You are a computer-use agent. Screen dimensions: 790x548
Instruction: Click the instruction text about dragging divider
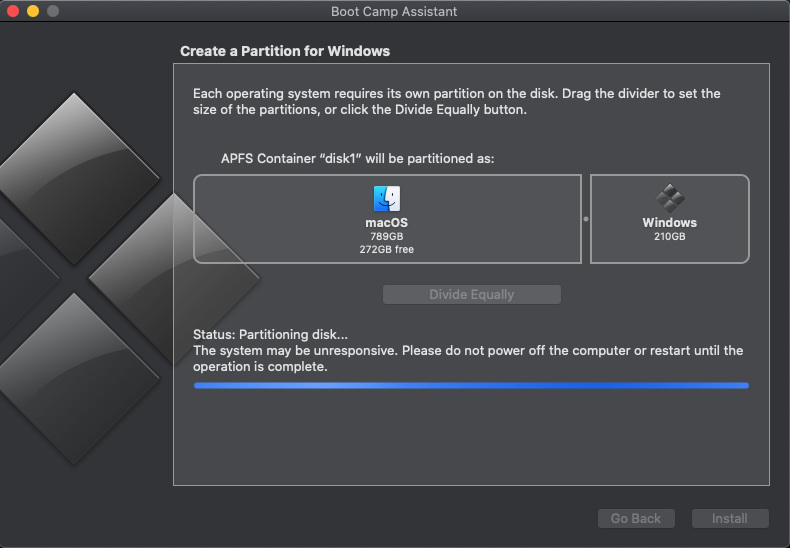pos(456,101)
